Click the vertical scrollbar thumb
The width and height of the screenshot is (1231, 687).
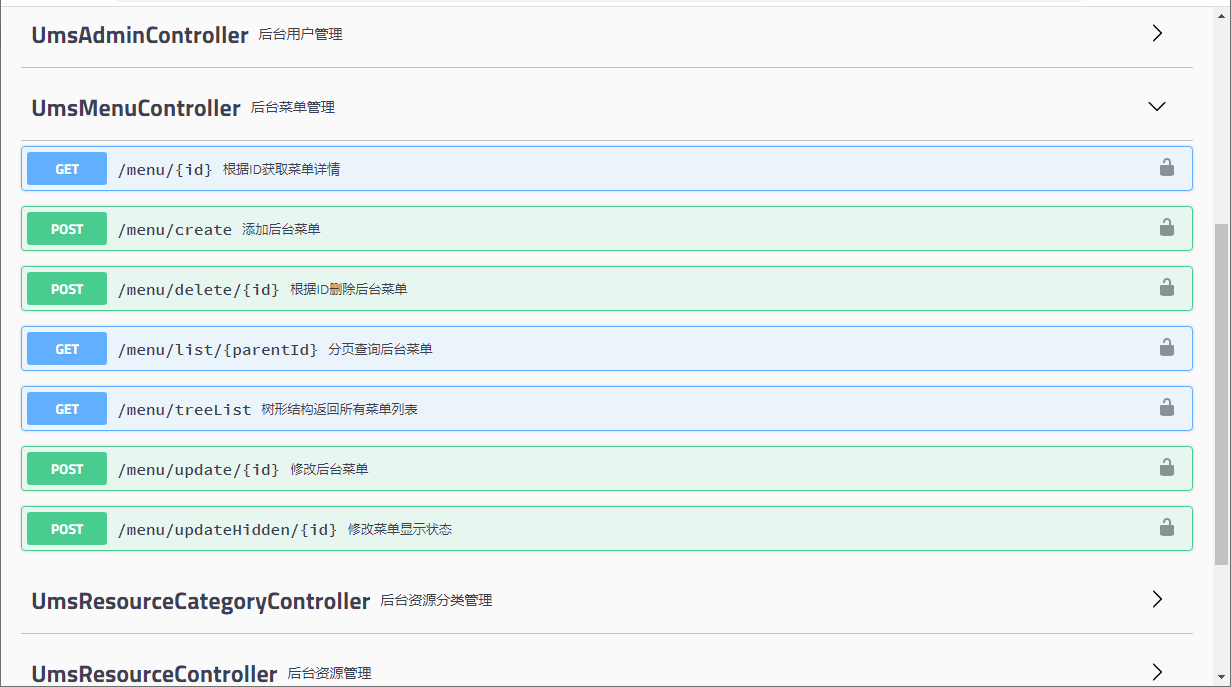tap(1221, 394)
